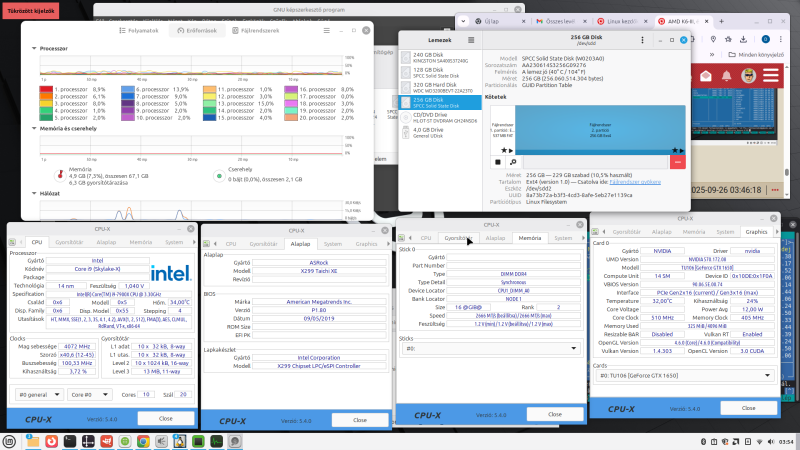Click Close in the Alaplap CPU-X window
The height and width of the screenshot is (450, 800).
[360, 420]
